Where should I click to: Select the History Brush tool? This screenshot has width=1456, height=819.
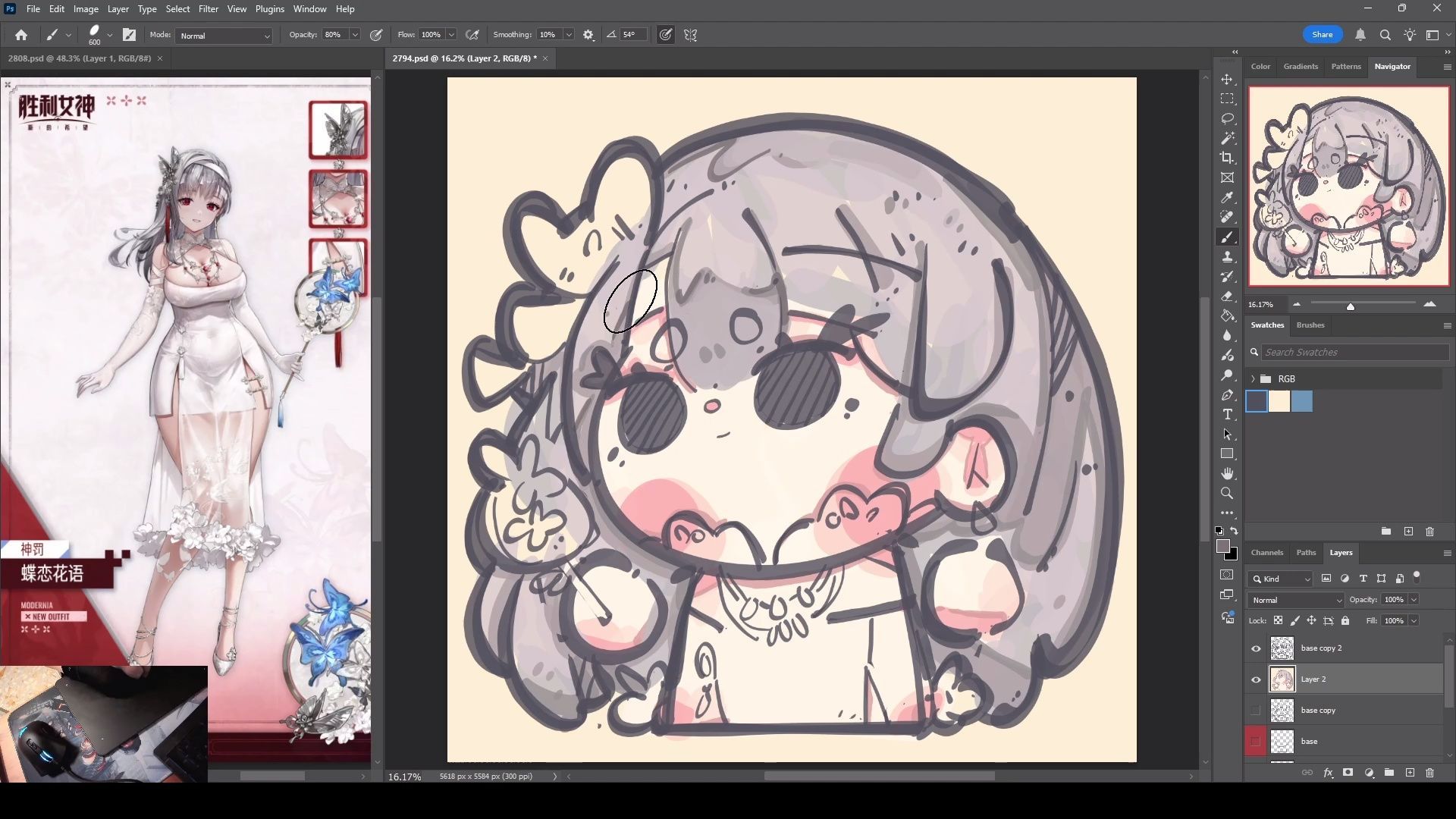pyautogui.click(x=1227, y=277)
